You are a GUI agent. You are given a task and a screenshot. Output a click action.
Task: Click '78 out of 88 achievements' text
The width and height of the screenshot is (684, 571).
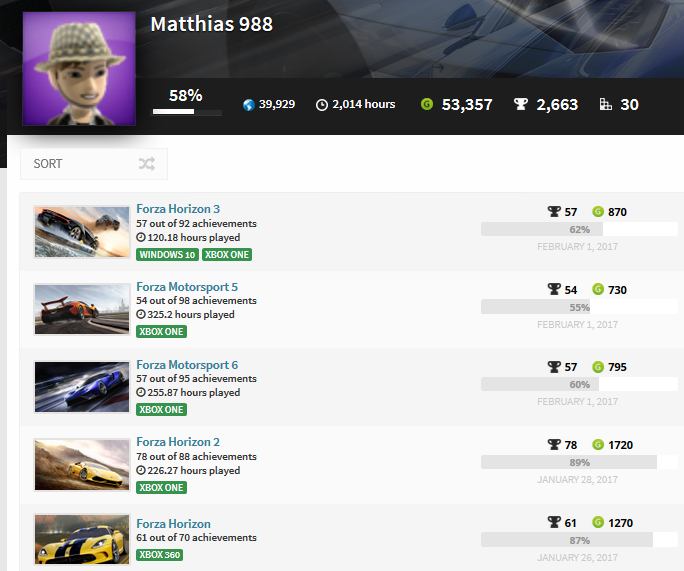click(x=196, y=456)
